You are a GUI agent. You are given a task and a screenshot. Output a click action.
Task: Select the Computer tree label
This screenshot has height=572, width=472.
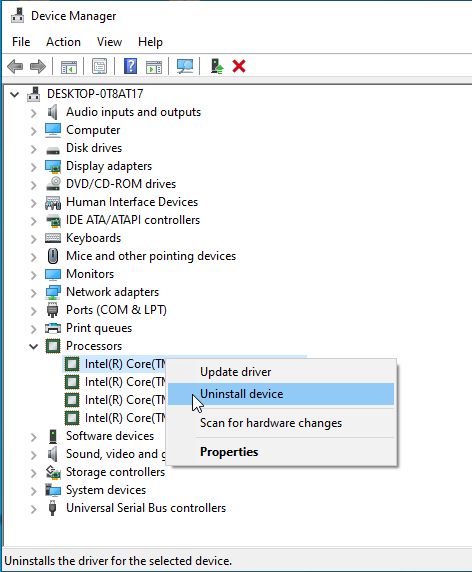[93, 130]
